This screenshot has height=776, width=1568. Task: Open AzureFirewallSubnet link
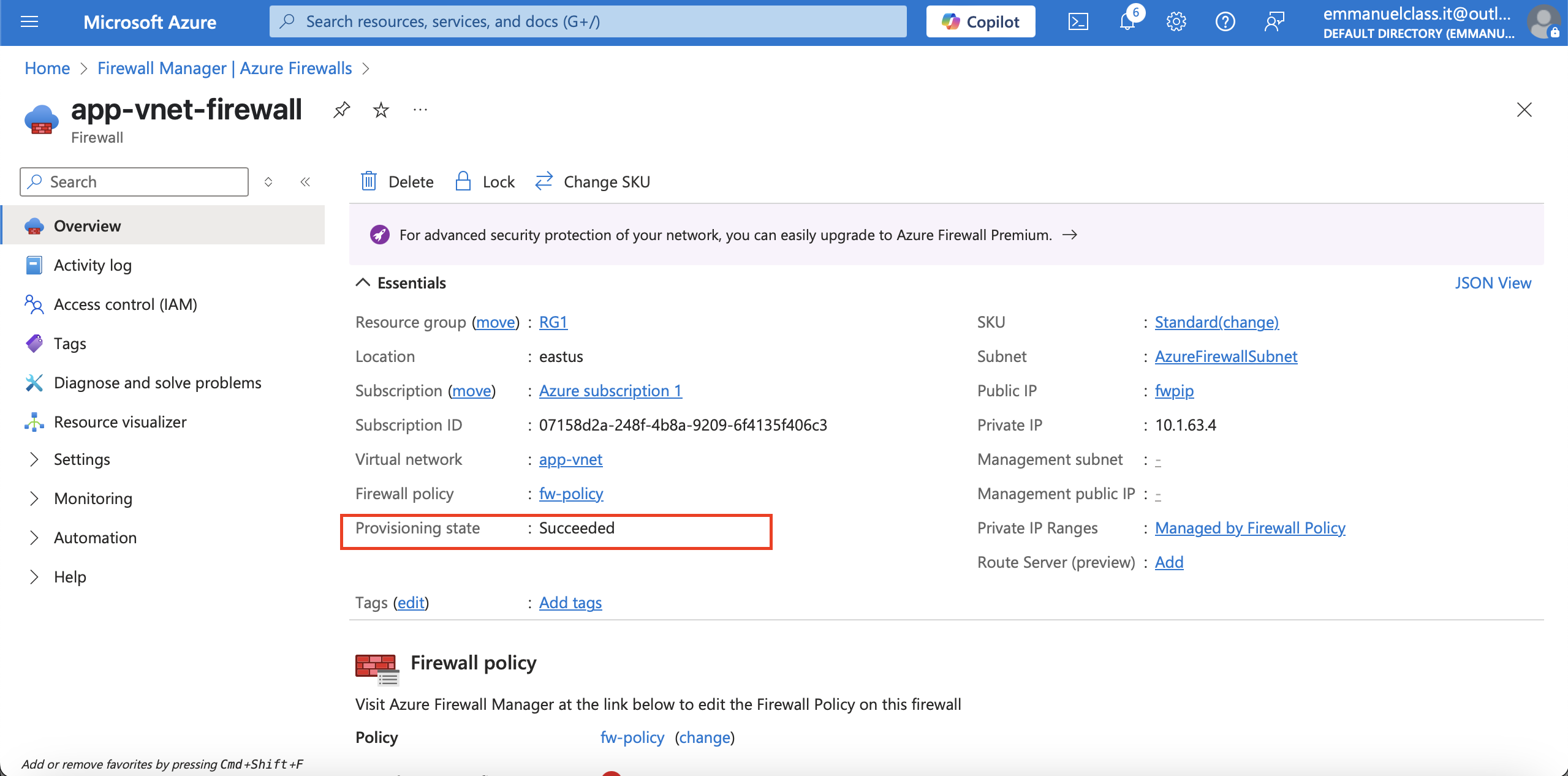pos(1226,356)
